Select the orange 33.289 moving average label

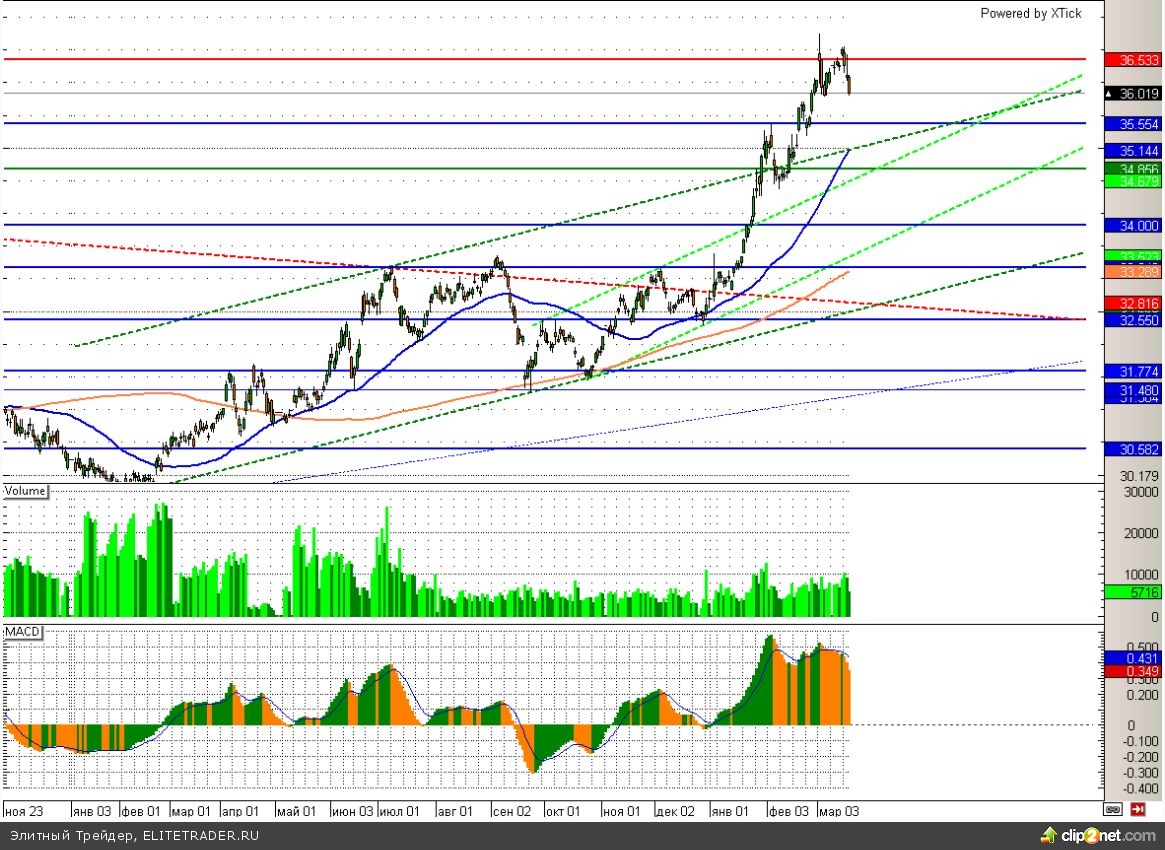click(x=1132, y=272)
